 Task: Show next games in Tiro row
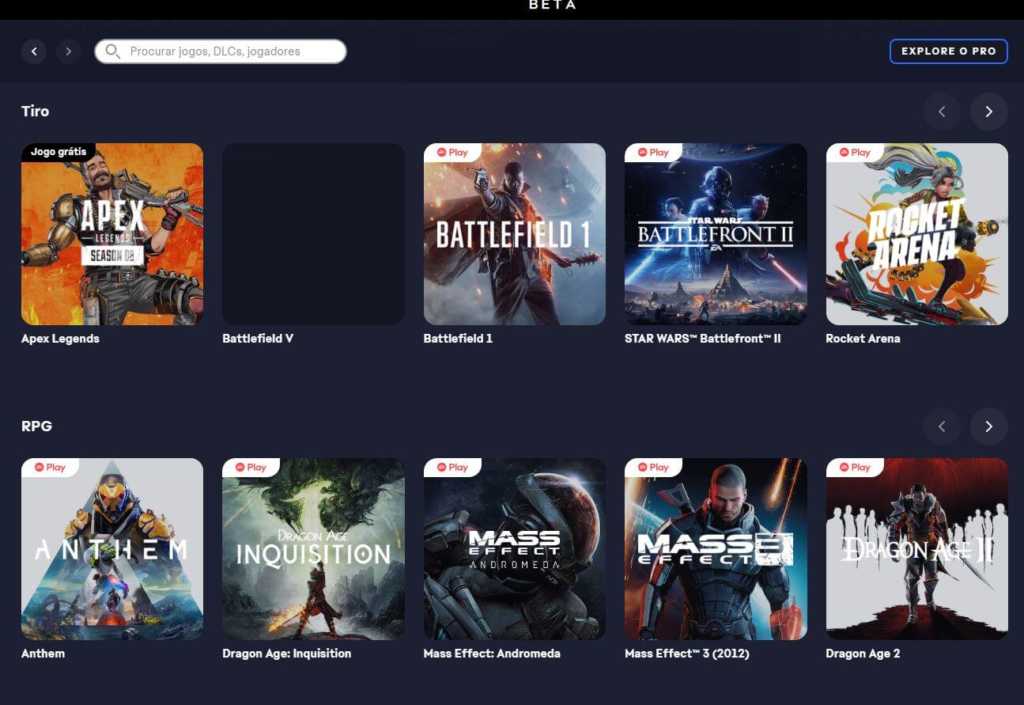tap(989, 112)
